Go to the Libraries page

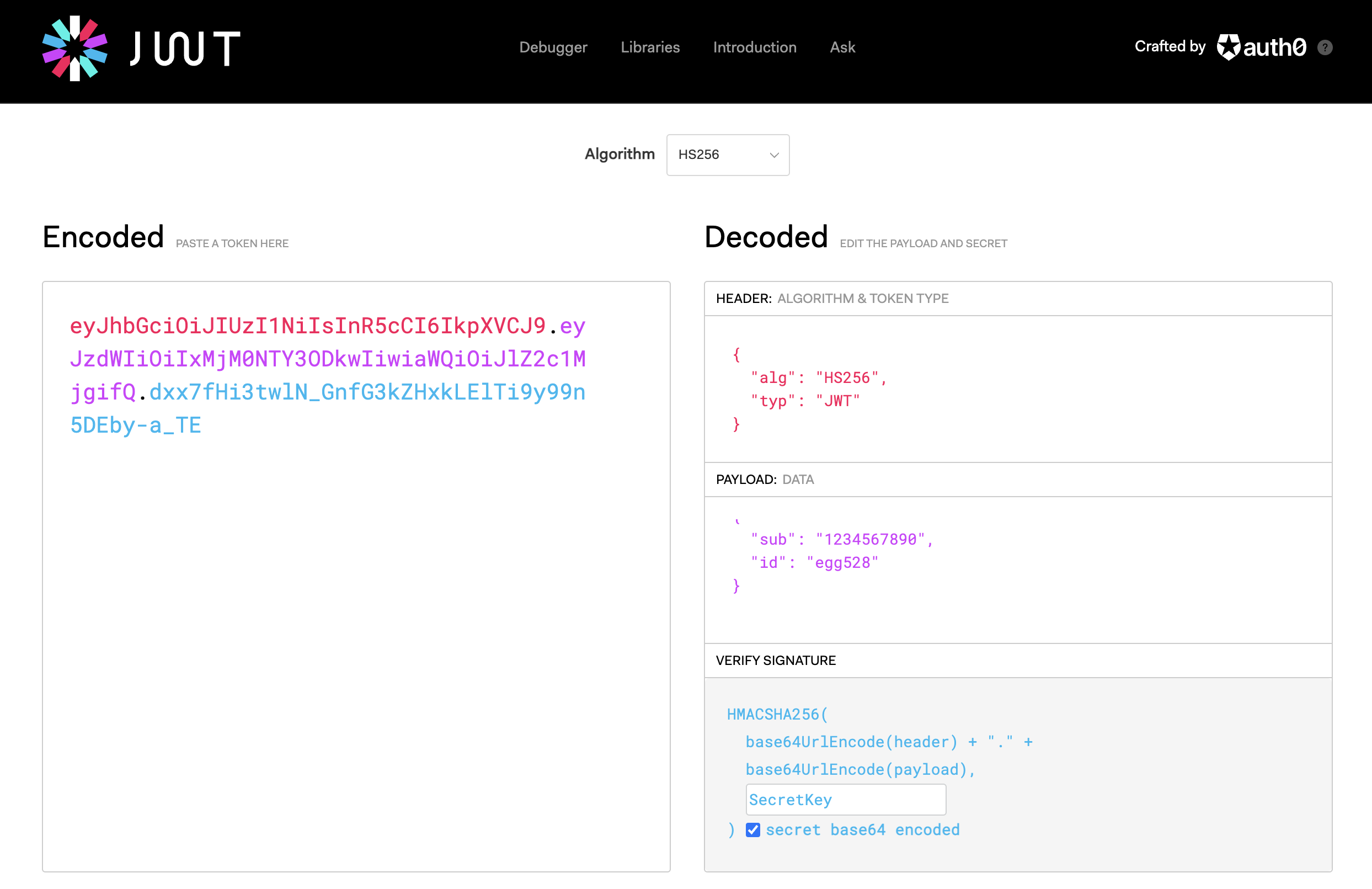[650, 47]
